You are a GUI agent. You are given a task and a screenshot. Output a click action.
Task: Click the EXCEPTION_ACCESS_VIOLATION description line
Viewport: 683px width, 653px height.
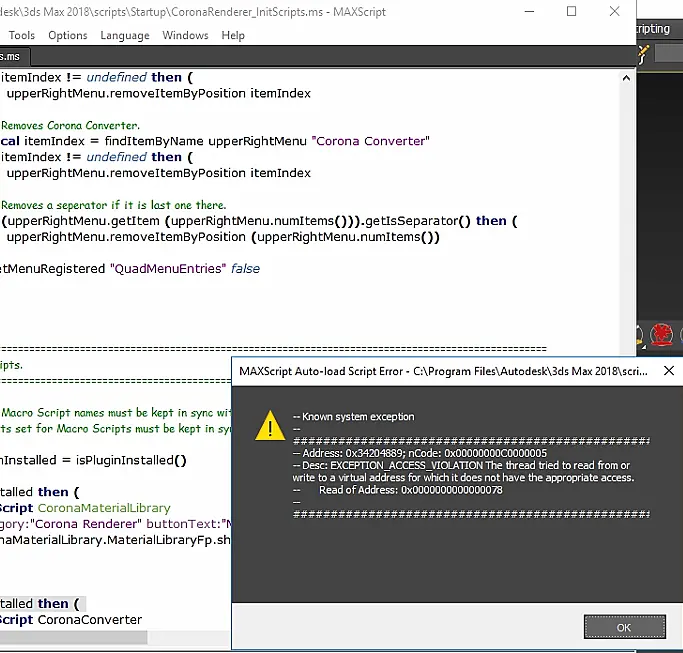point(463,471)
